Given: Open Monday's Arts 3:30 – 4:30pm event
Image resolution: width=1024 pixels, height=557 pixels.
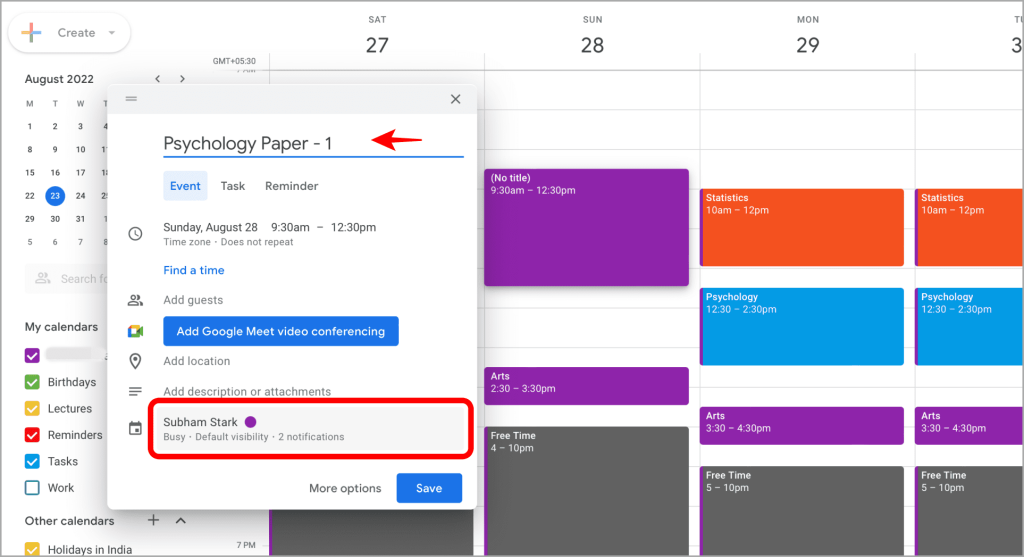Looking at the screenshot, I should [x=801, y=426].
